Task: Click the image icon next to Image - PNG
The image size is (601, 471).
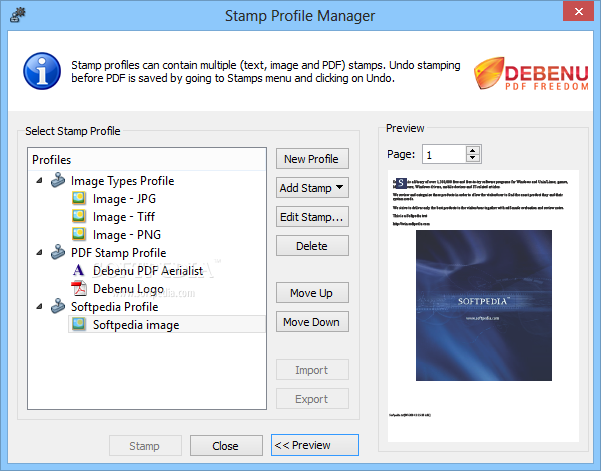Action: pyautogui.click(x=79, y=234)
